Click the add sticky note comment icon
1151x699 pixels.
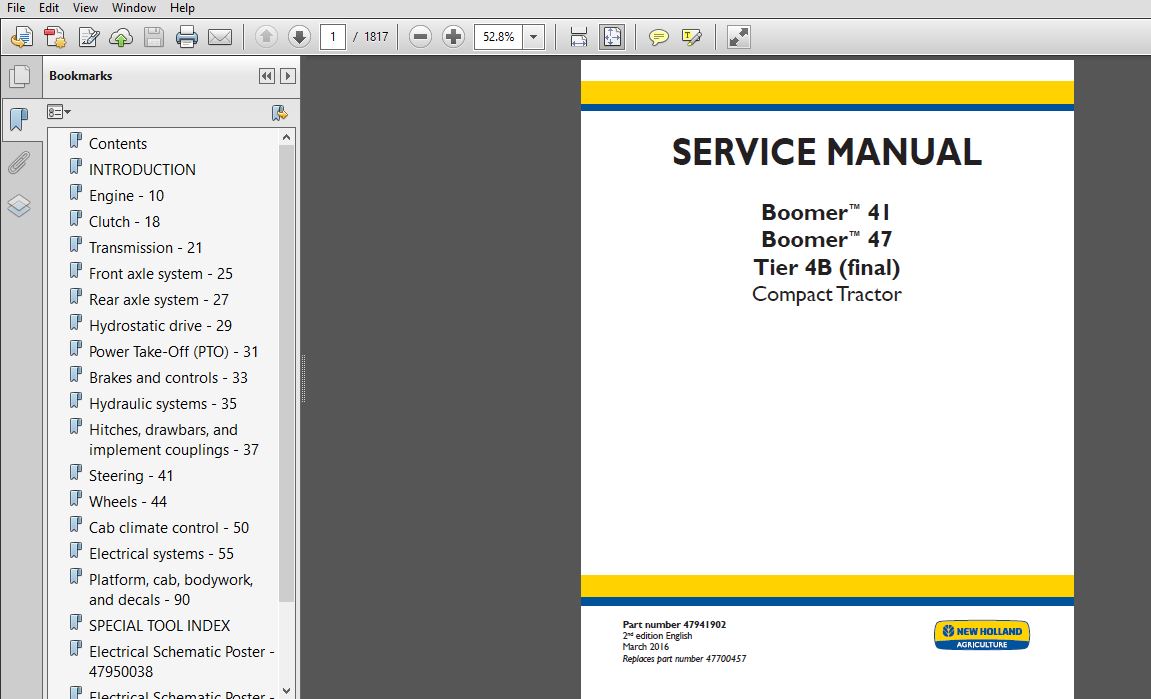point(658,37)
